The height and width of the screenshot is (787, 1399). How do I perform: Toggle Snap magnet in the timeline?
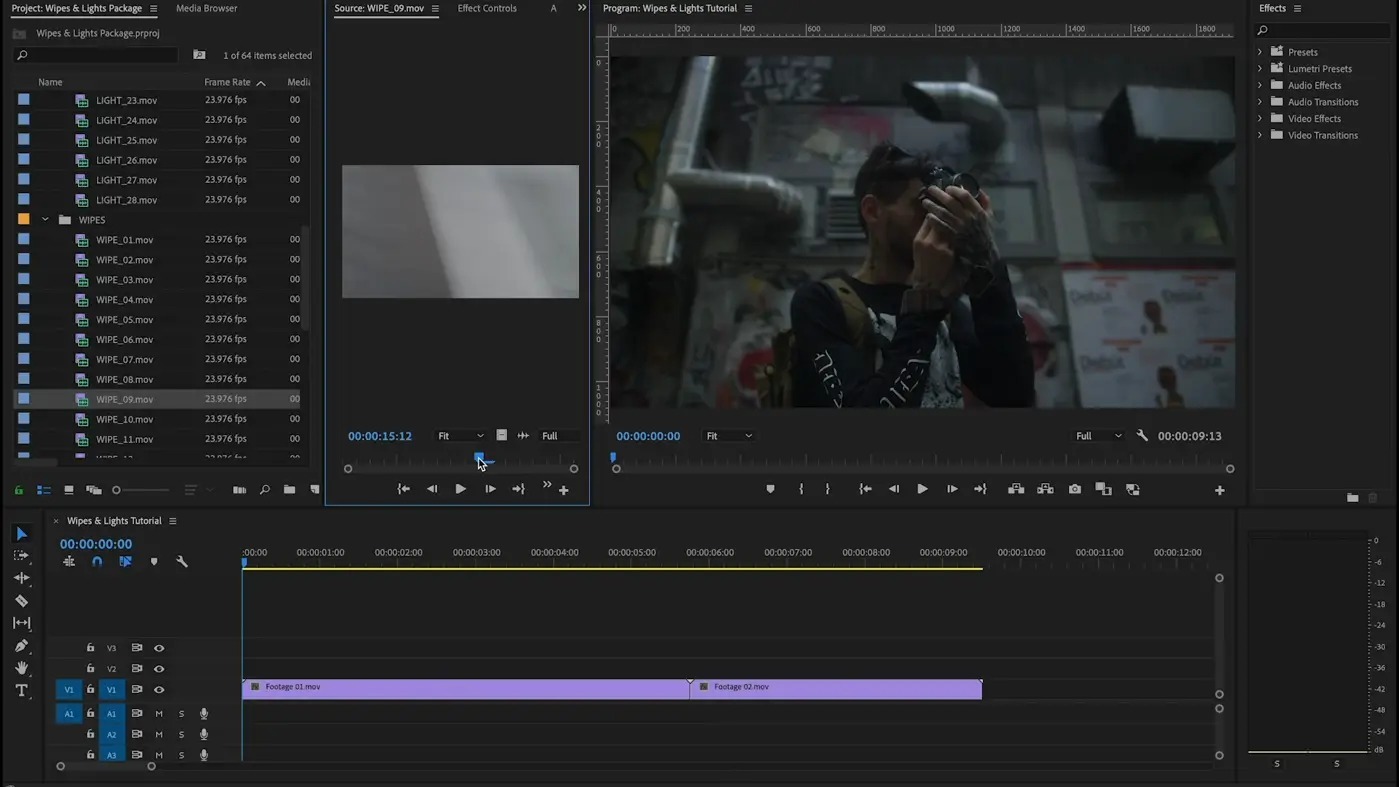point(97,562)
